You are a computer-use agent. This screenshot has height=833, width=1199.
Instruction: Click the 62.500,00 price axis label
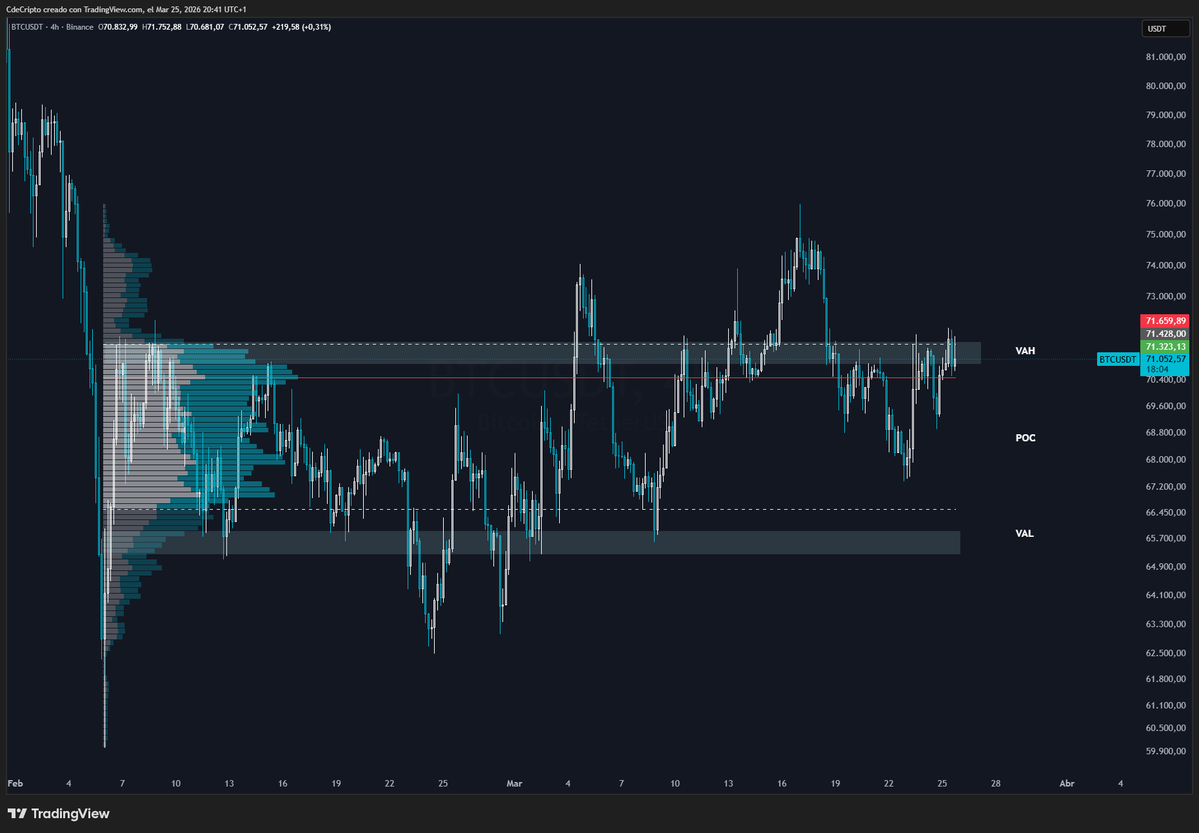click(x=1165, y=652)
